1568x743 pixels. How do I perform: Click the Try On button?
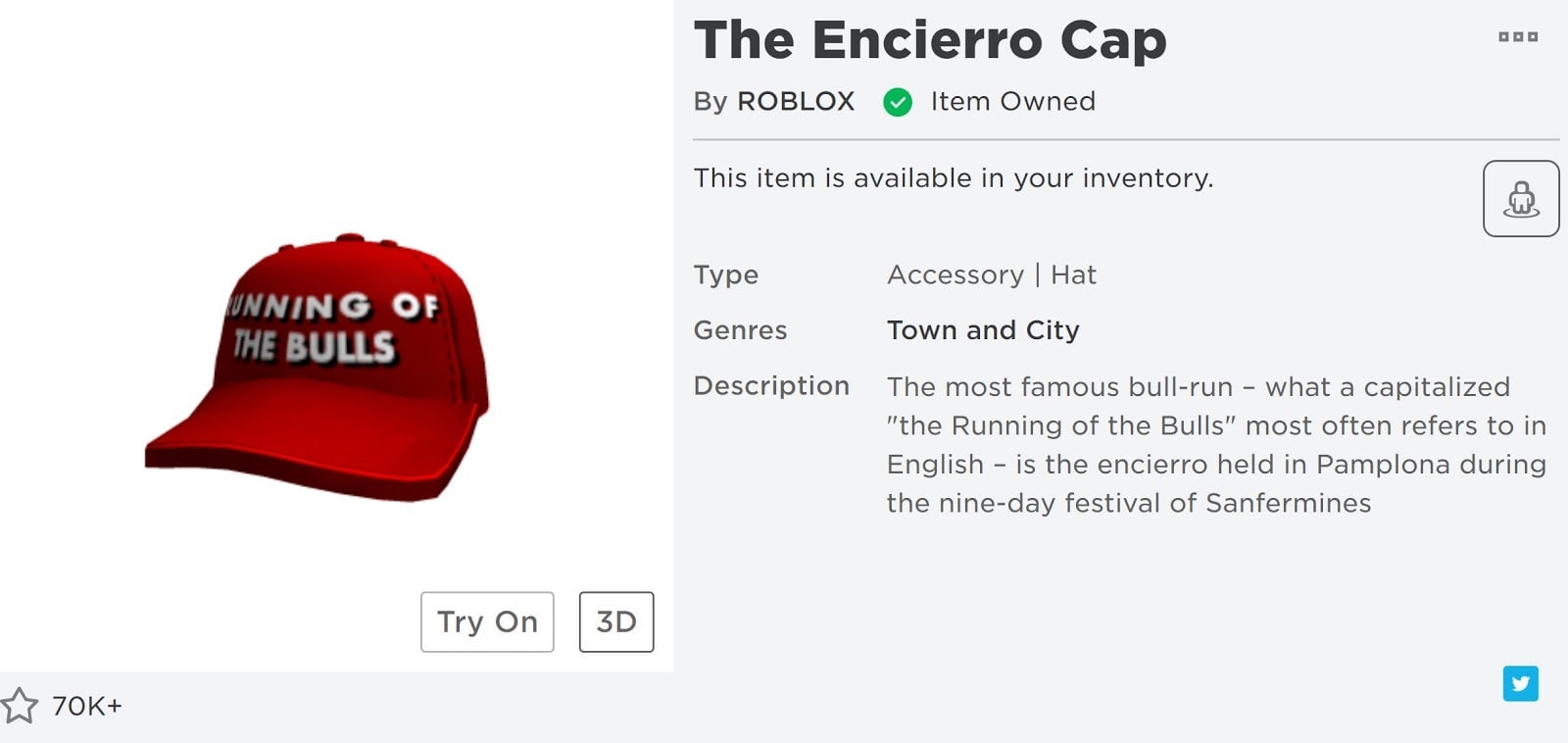pos(486,621)
